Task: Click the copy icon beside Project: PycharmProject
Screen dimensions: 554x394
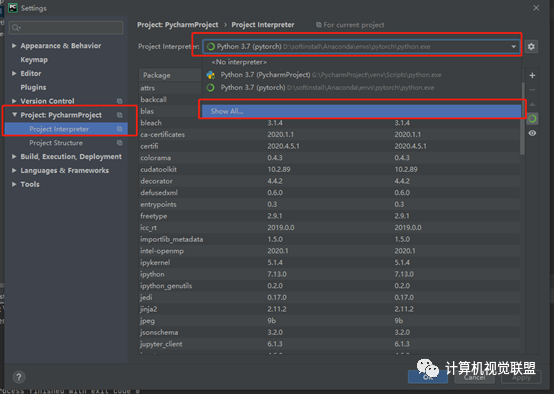Action: 120,115
